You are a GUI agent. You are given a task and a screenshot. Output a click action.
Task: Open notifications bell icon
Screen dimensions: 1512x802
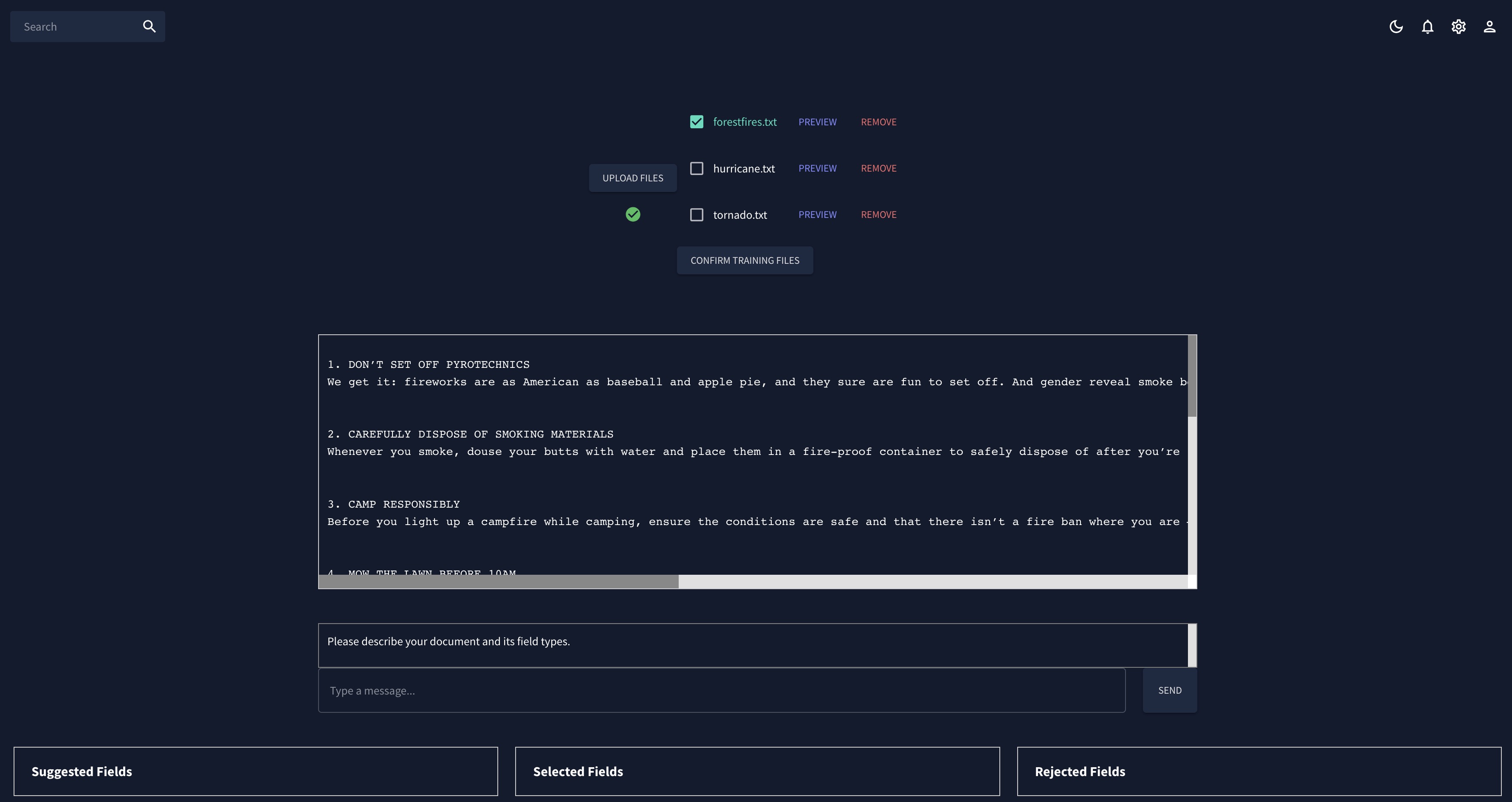(1427, 26)
